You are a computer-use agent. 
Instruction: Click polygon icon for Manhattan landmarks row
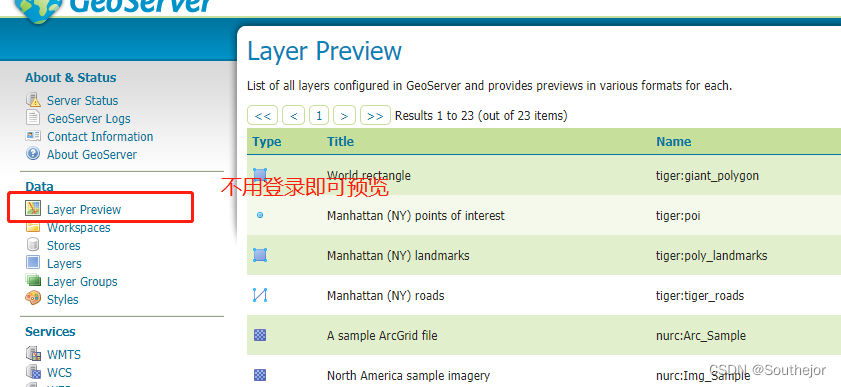[260, 255]
